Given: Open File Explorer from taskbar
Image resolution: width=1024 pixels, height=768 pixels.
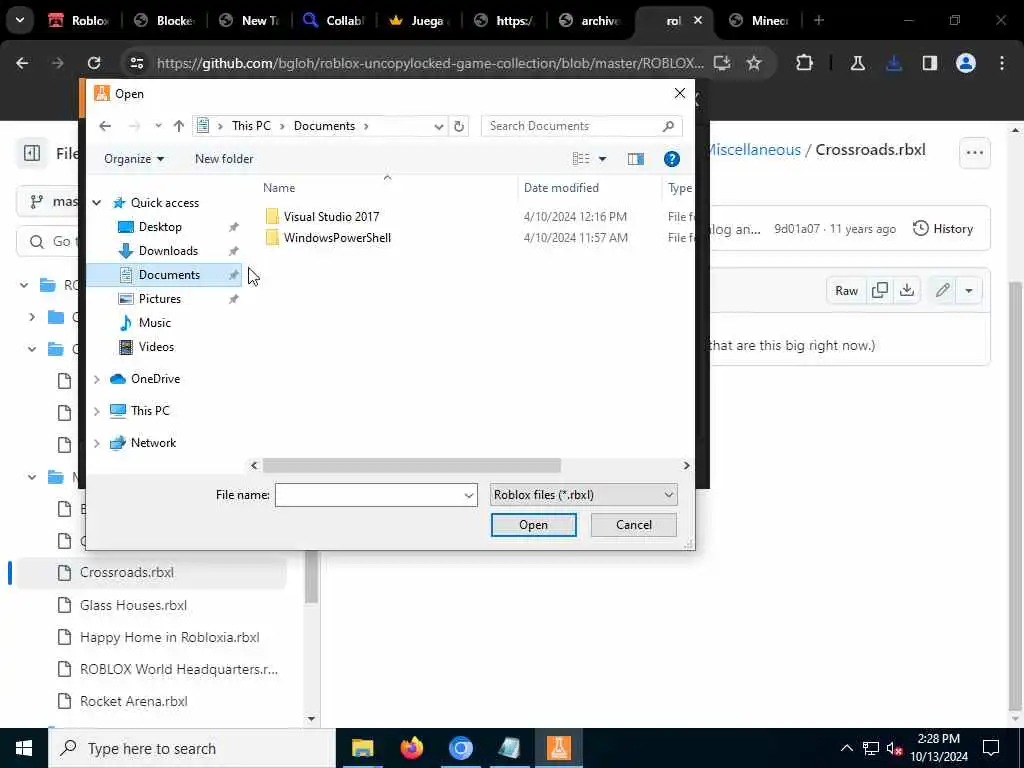Looking at the screenshot, I should click(x=362, y=748).
